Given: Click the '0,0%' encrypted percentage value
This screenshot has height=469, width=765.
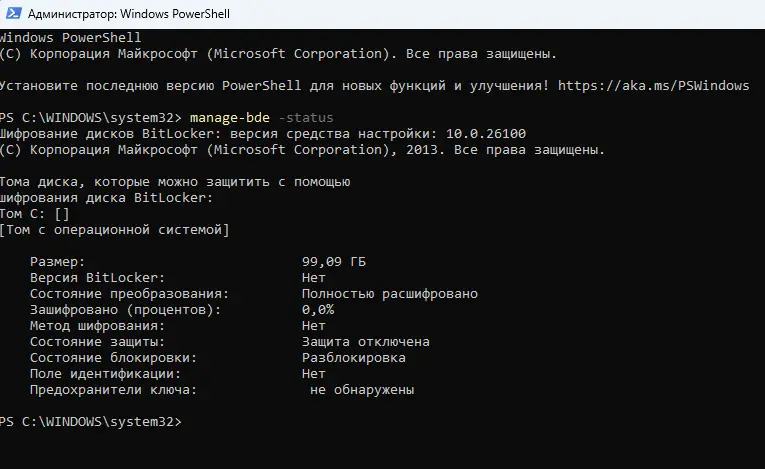Looking at the screenshot, I should (x=318, y=310).
